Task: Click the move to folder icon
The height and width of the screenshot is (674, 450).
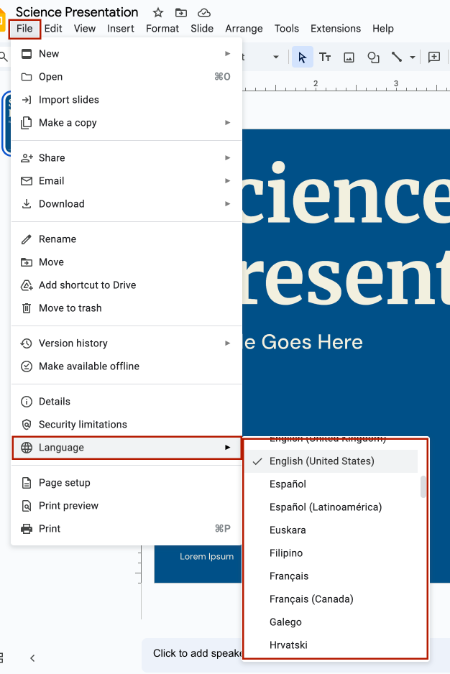Action: pos(181,12)
